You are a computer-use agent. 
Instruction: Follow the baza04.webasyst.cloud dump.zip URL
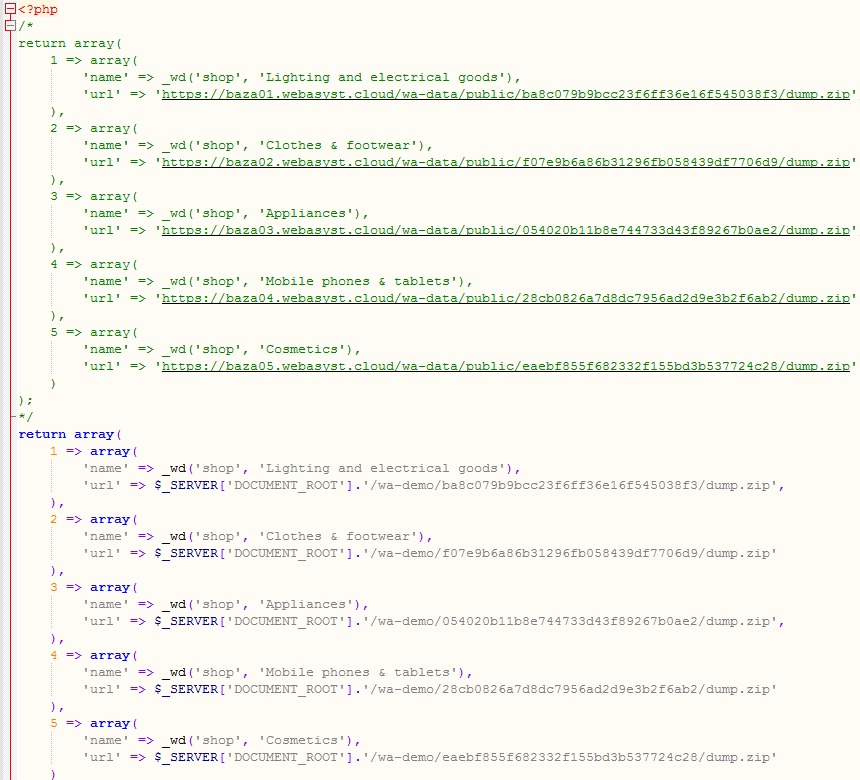coord(505,298)
